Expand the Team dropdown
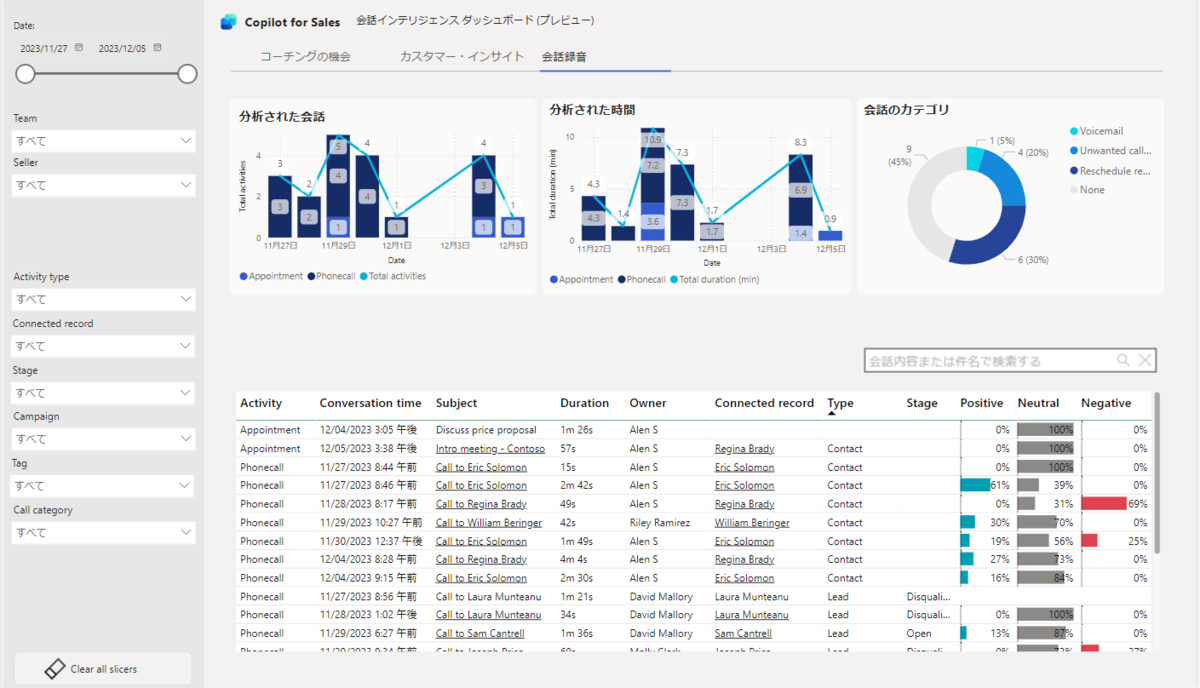1200x688 pixels. [x=104, y=140]
